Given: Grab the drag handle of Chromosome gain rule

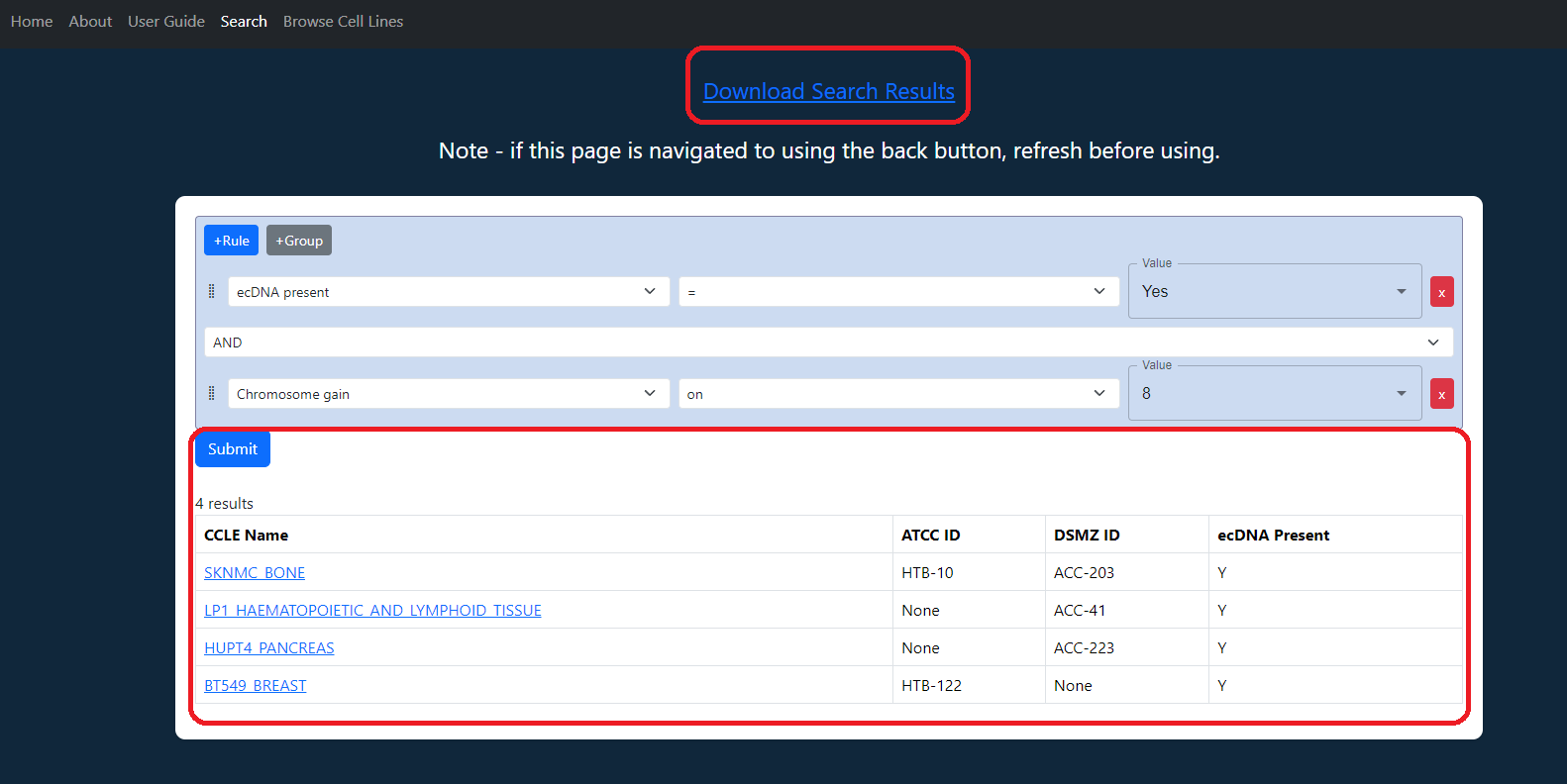Looking at the screenshot, I should (x=211, y=393).
